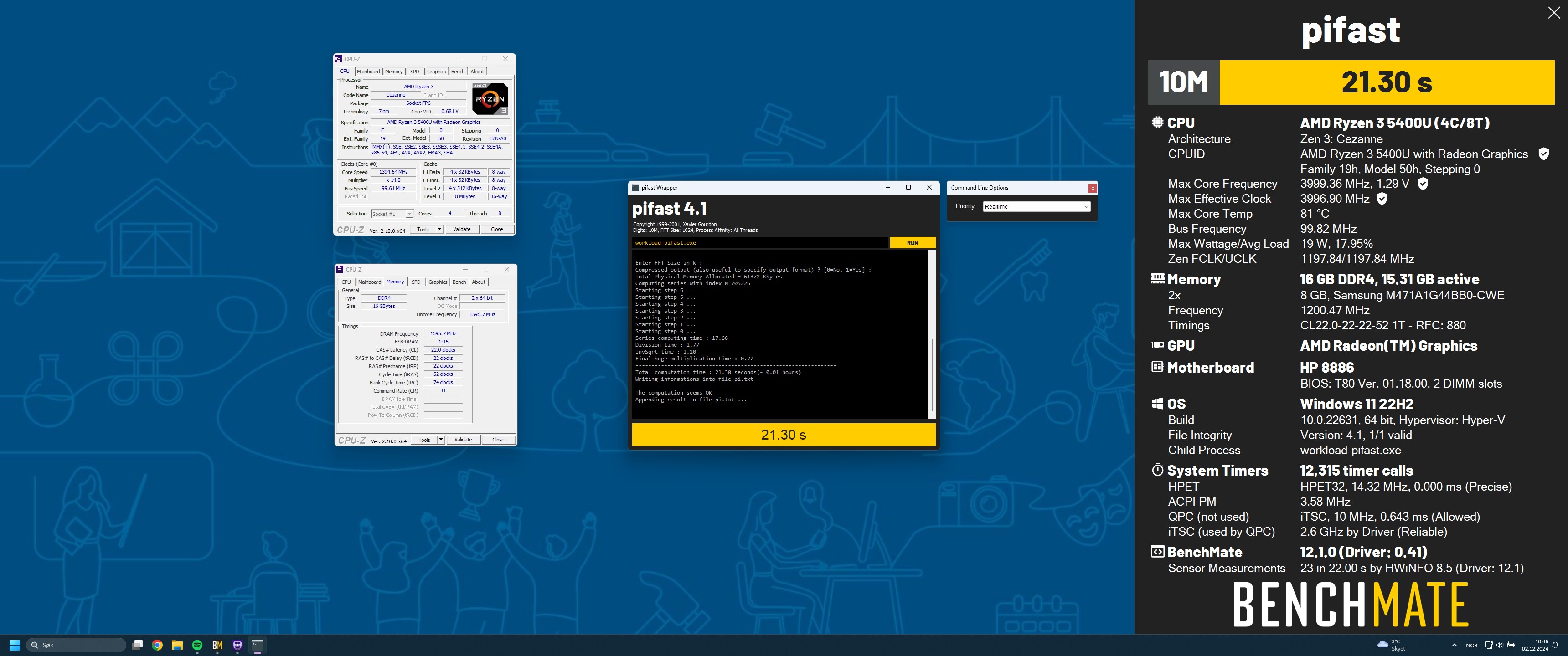Switch to Bench tab in upper CPU-Z window
The image size is (1568, 656).
click(x=458, y=71)
